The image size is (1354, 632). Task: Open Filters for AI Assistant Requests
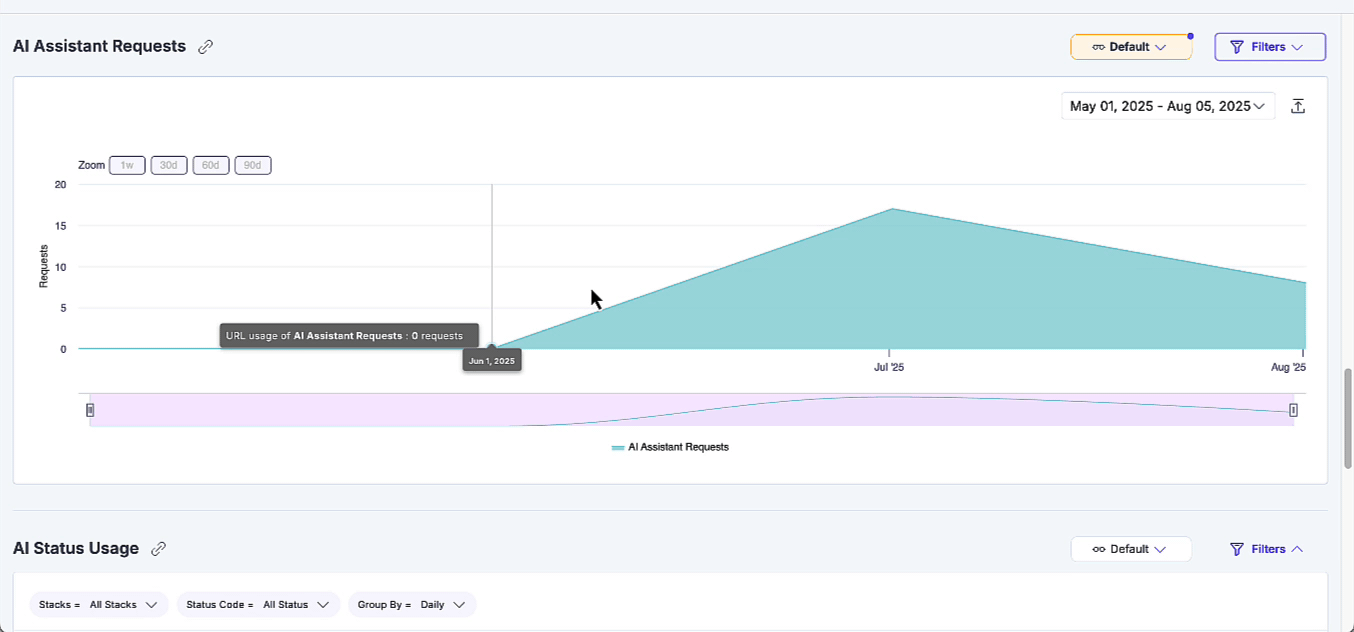1269,47
